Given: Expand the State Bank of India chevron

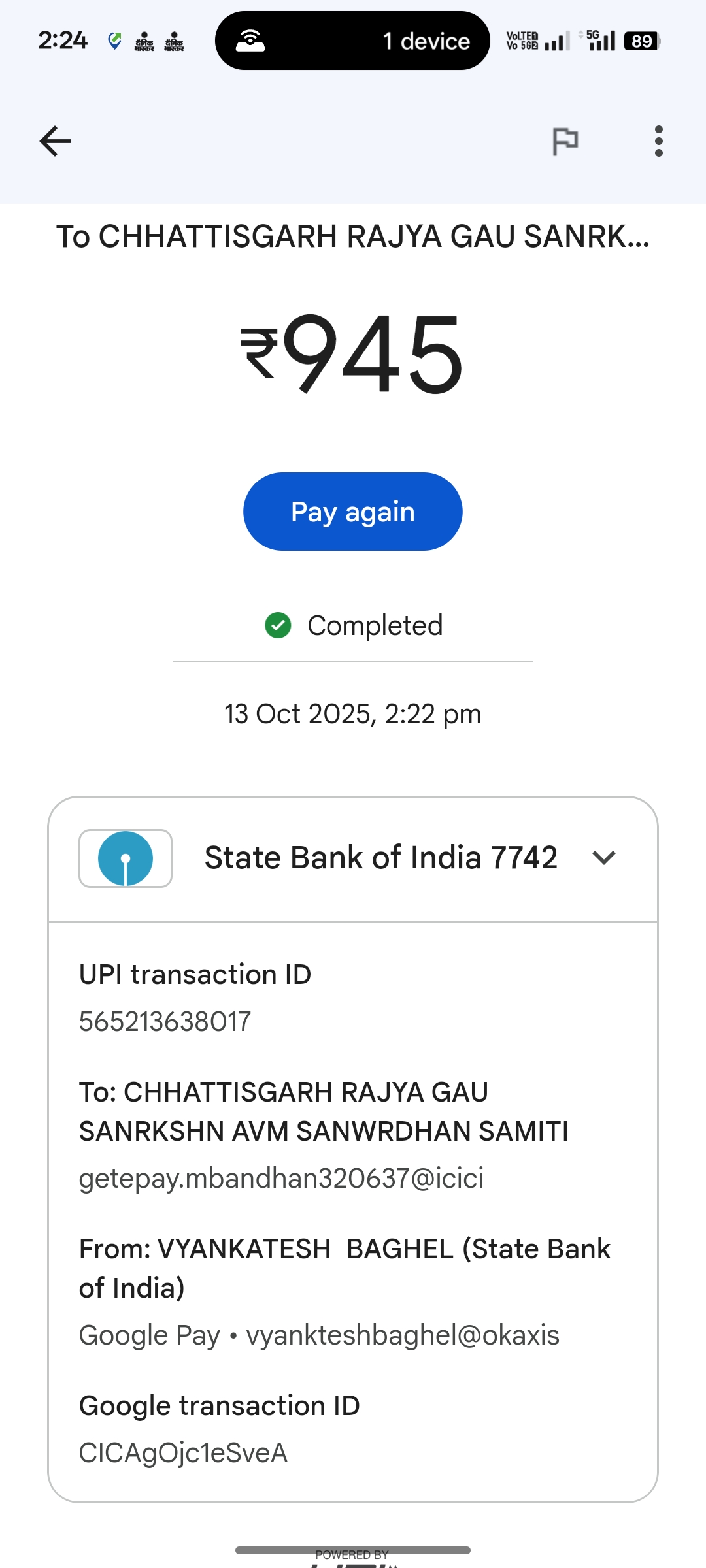Looking at the screenshot, I should (x=603, y=858).
